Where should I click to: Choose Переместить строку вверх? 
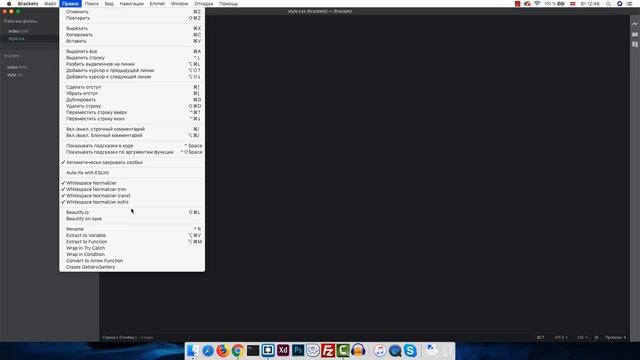132,112
